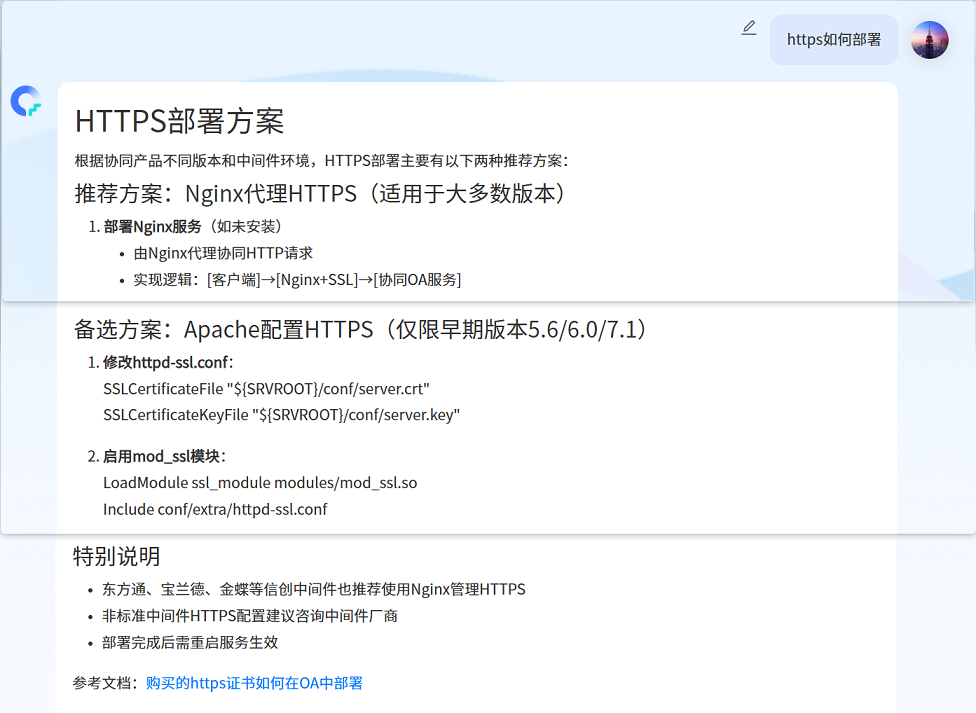Click the bullet 部署完成后需重启服务生效

(189, 642)
